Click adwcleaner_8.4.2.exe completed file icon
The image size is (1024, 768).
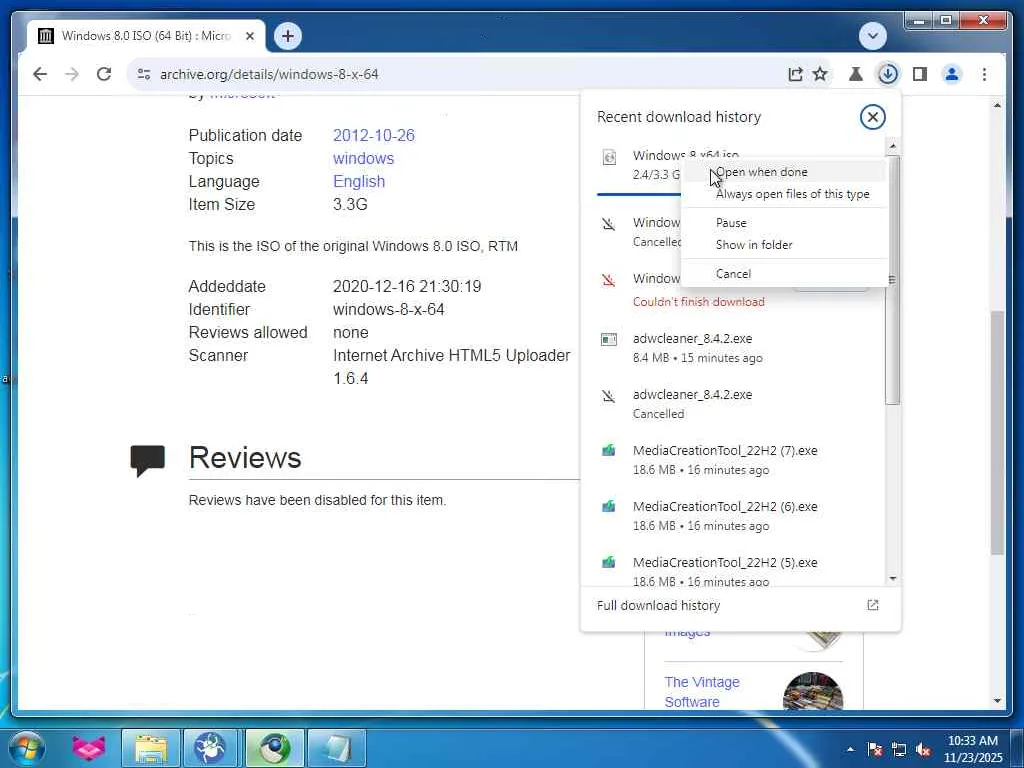(609, 339)
